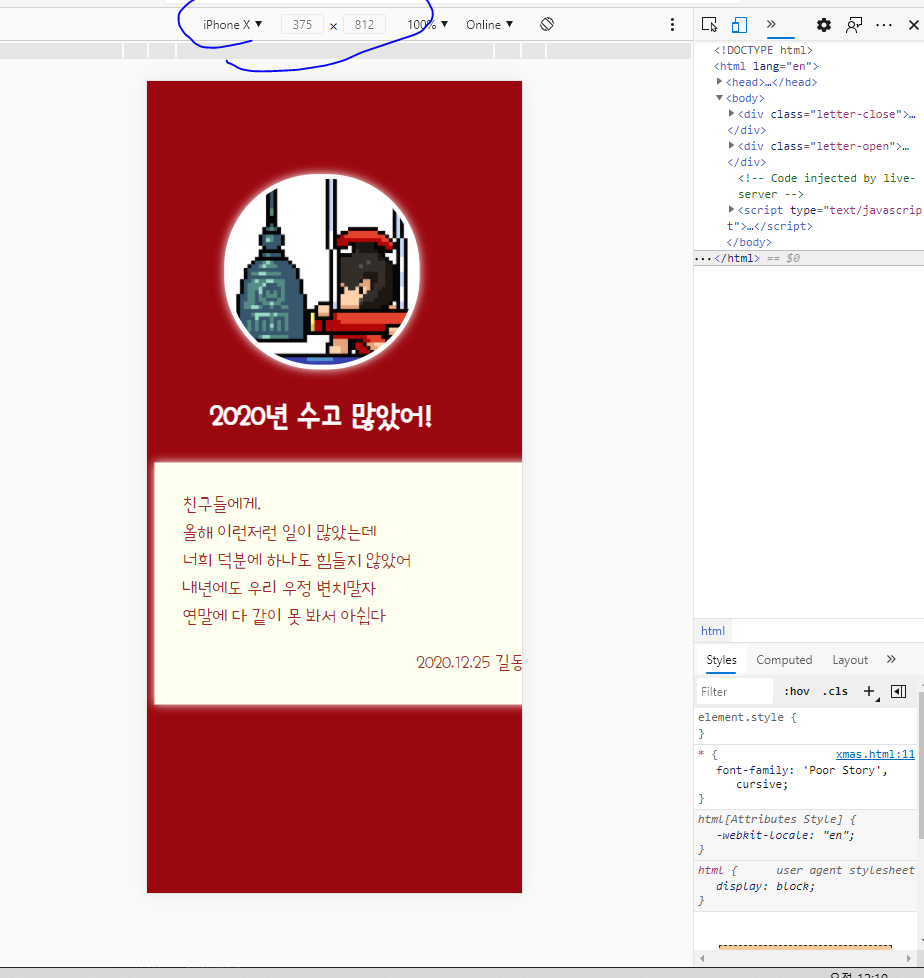Image resolution: width=924 pixels, height=978 pixels.
Task: Click the styles pane scroll left arrow
Action: point(703,958)
